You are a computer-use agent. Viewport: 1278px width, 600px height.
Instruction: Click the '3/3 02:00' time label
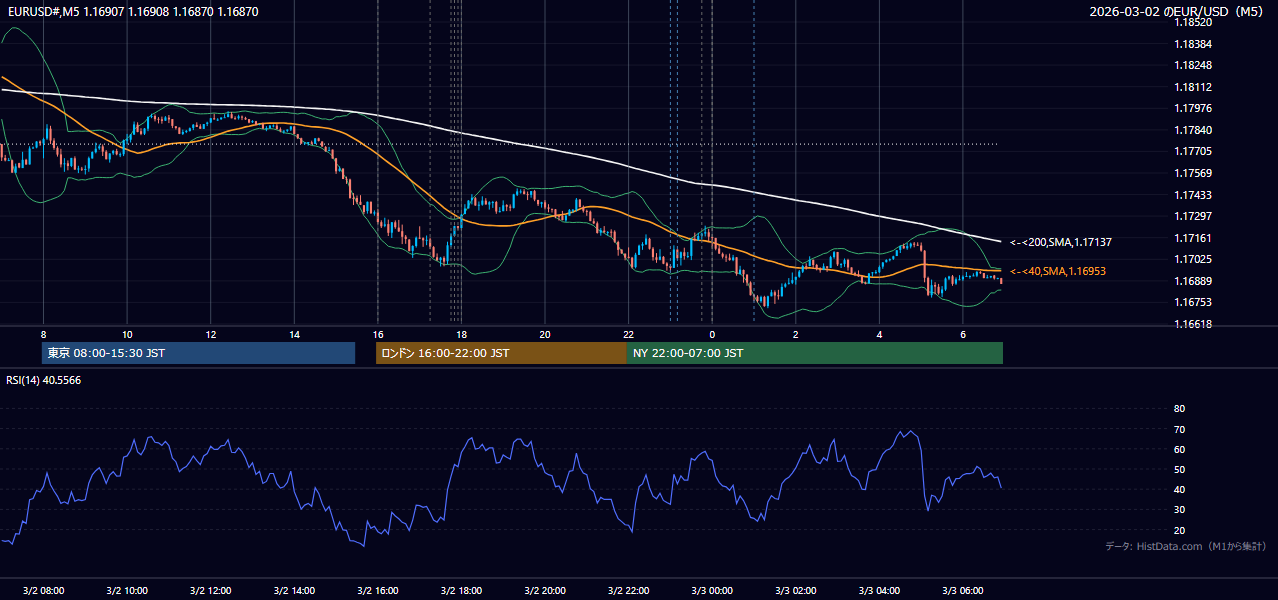pos(796,590)
